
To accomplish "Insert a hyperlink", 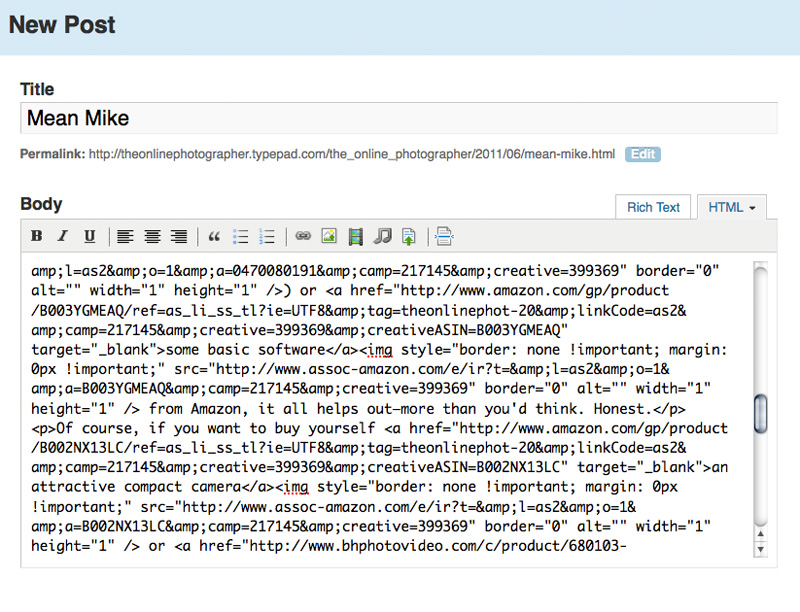I will tap(302, 237).
